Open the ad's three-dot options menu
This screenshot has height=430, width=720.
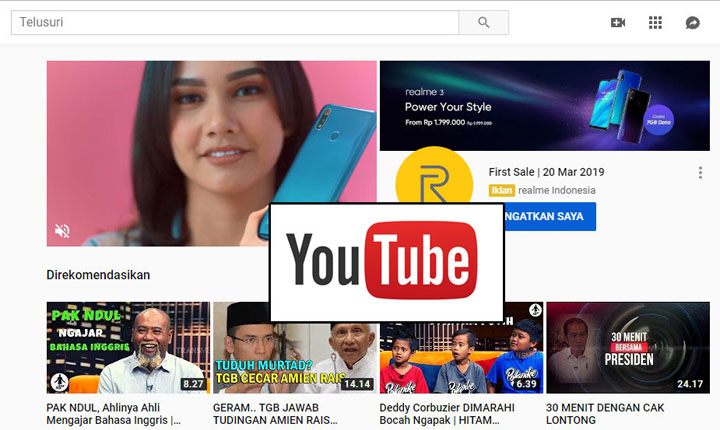700,173
